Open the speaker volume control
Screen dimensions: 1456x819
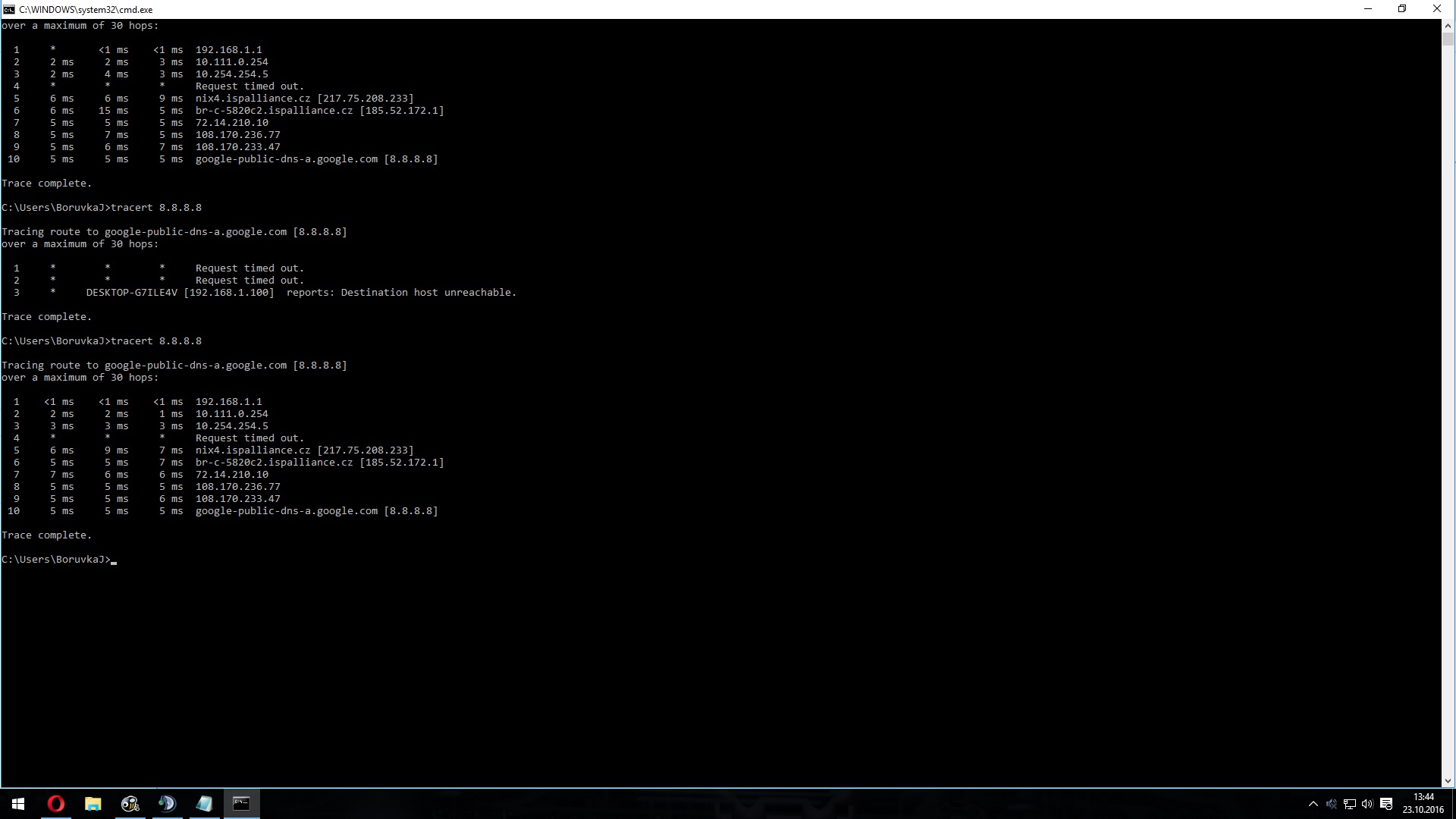point(1367,804)
